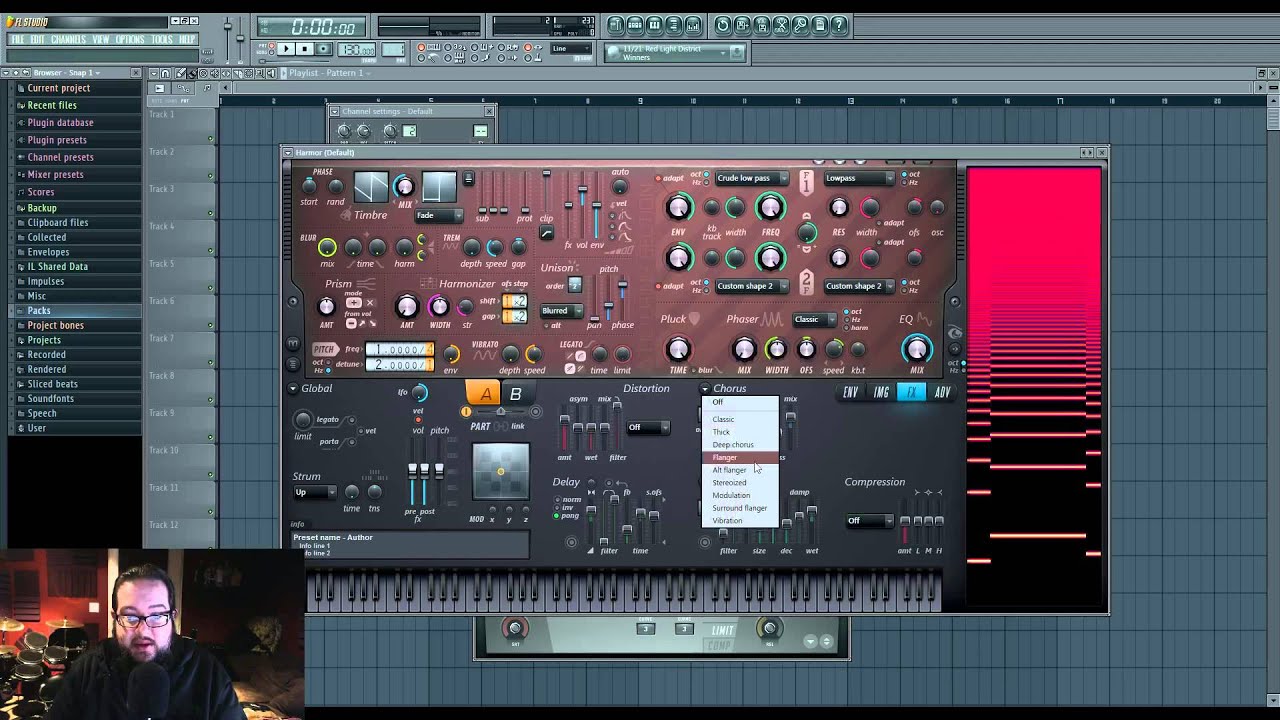The height and width of the screenshot is (720, 1280).
Task: Switch to the ENV tab in Harmor
Action: [850, 393]
